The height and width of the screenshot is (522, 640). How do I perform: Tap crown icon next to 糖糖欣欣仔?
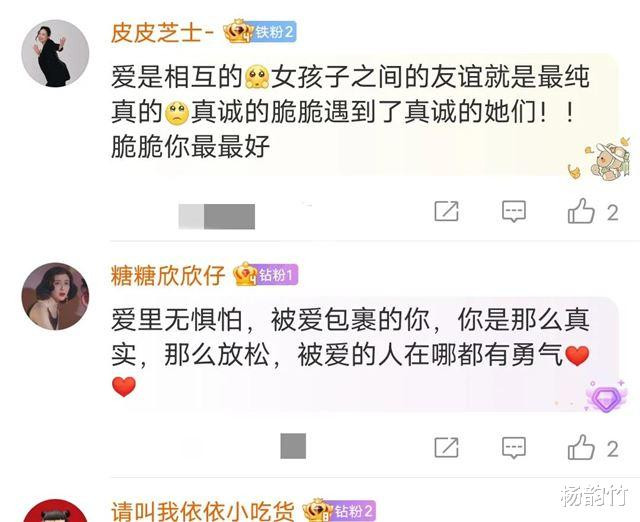(245, 274)
